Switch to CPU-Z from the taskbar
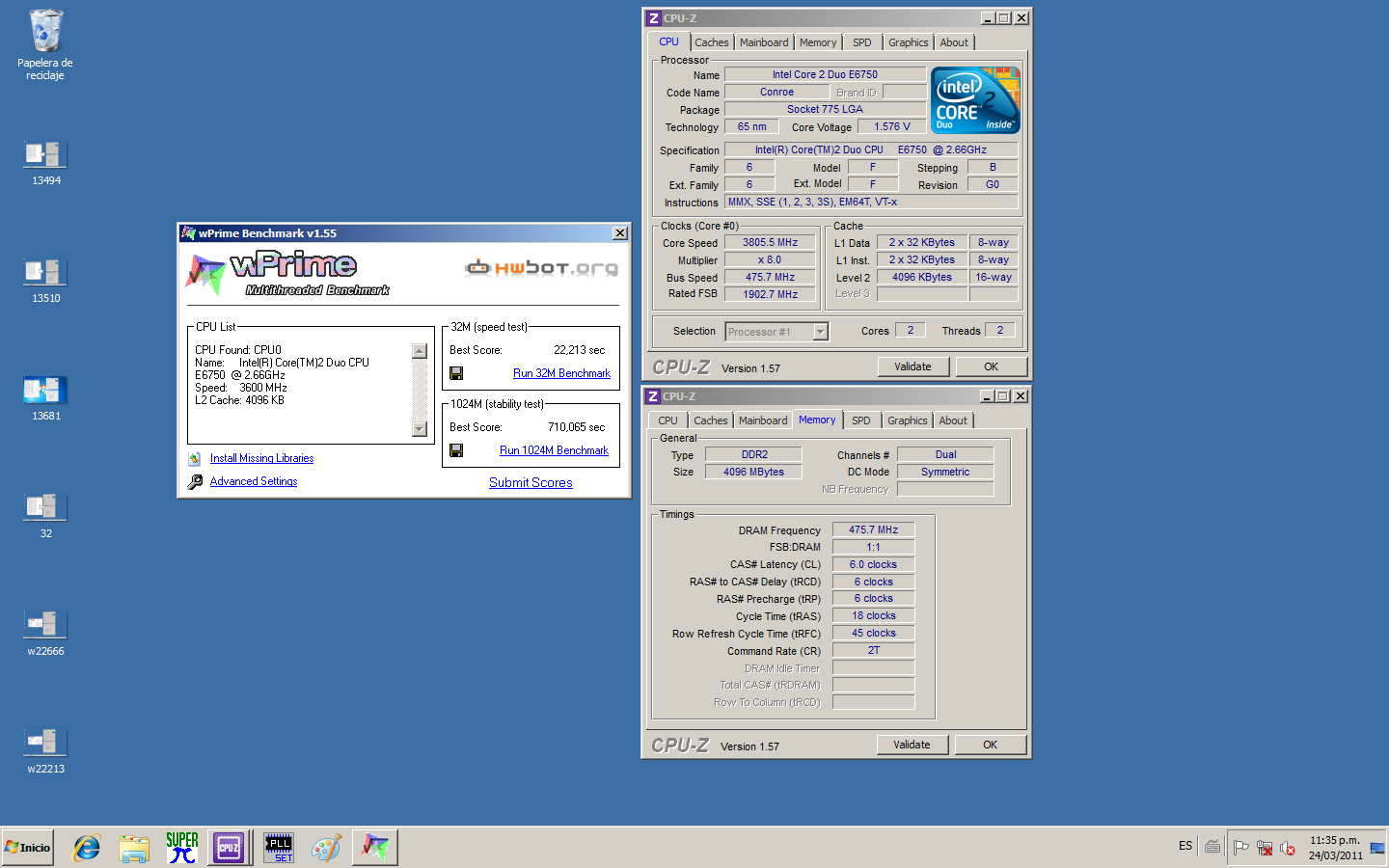 [229, 848]
